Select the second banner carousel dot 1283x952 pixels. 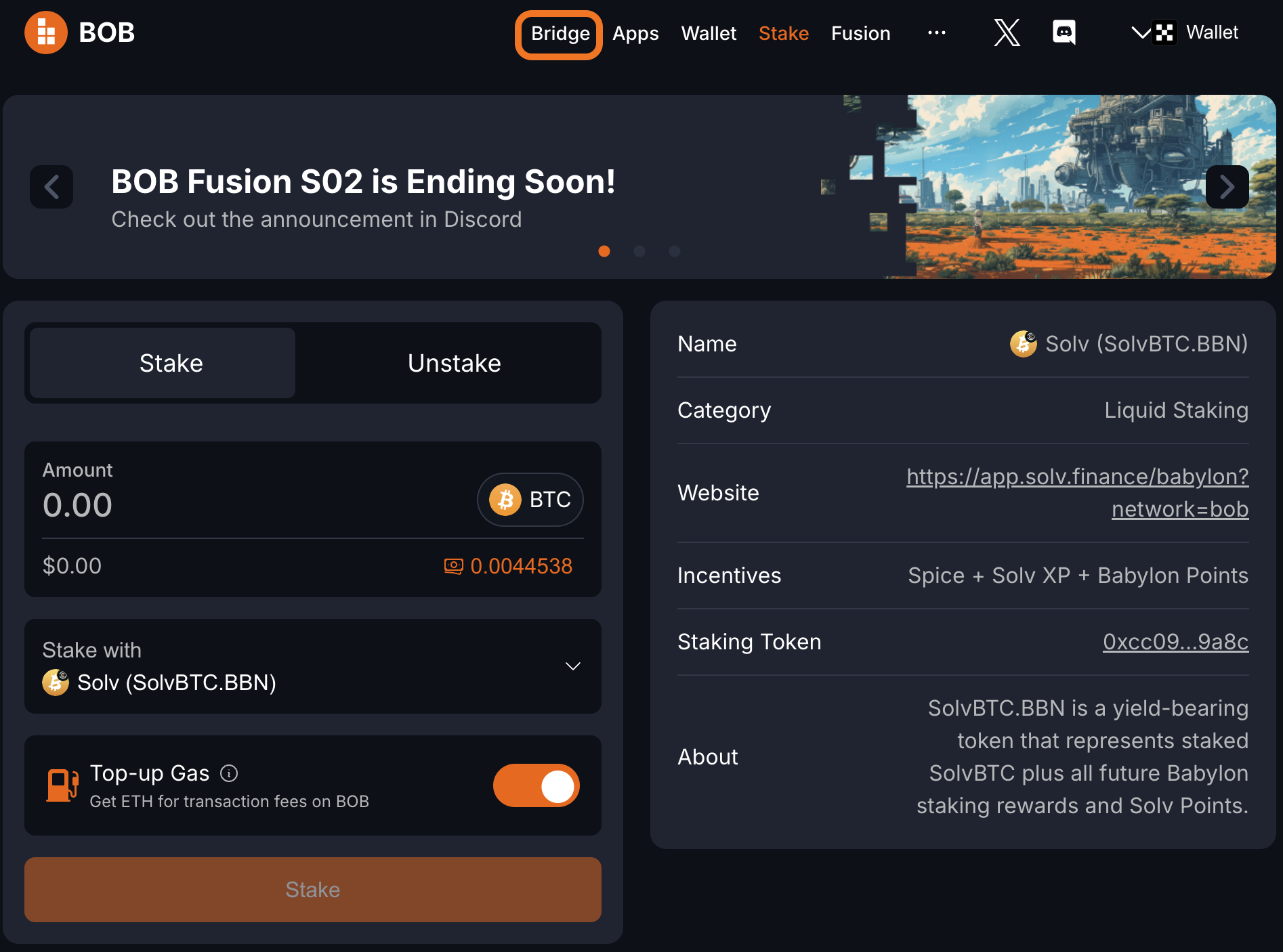coord(639,251)
